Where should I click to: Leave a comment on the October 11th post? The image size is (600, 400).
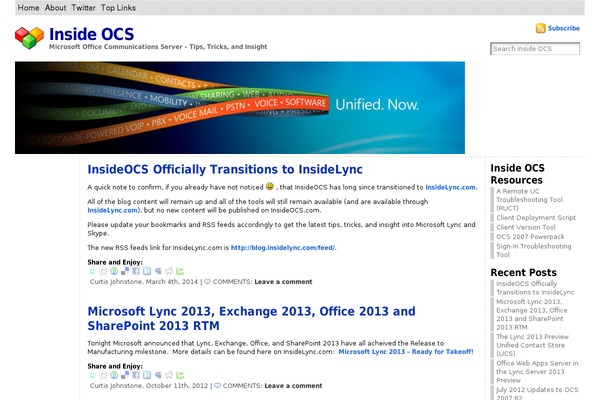tap(293, 386)
